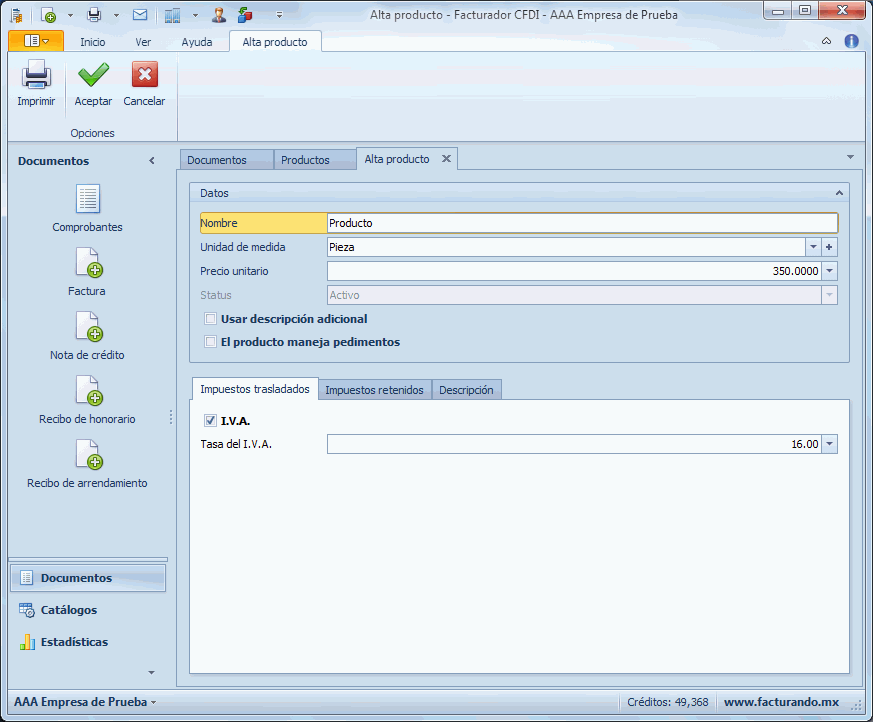
Task: Switch to the Impuestos retenidos tab
Action: tap(374, 390)
